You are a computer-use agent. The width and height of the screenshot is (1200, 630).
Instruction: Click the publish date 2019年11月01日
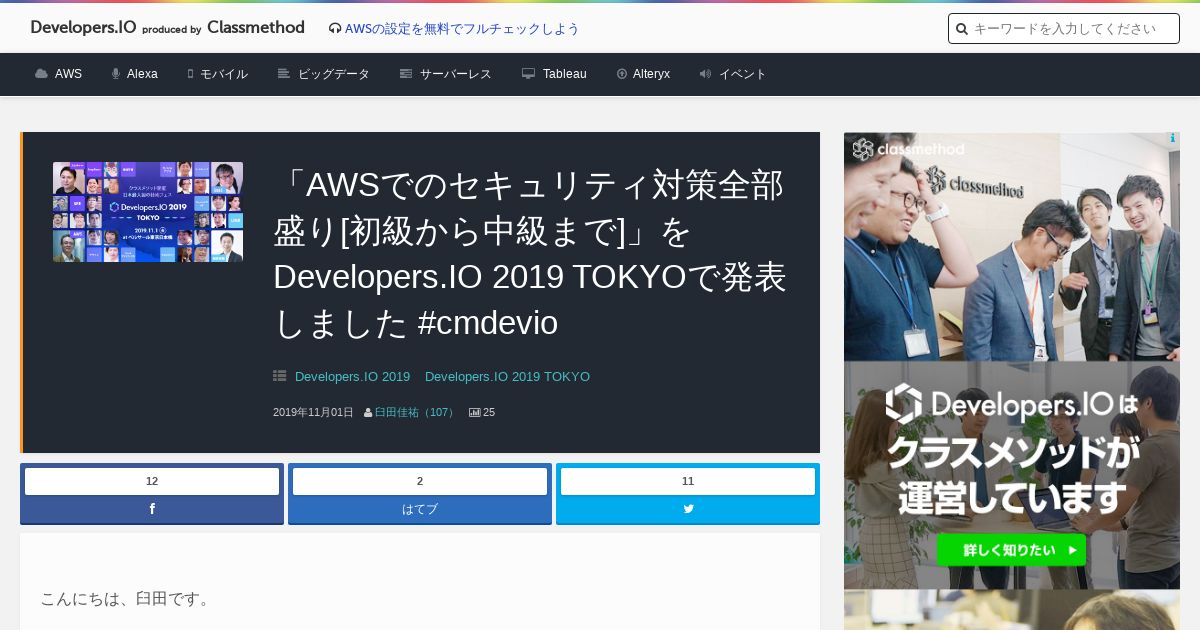tap(313, 412)
